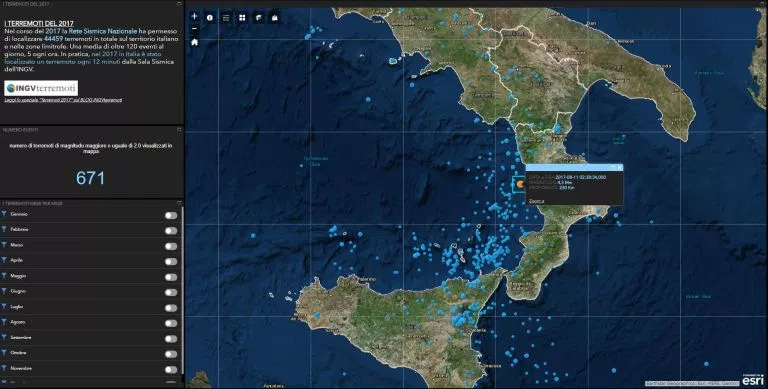This screenshot has width=768, height=389.
Task: Enable the Agosto month filter toggle
Action: [x=170, y=323]
